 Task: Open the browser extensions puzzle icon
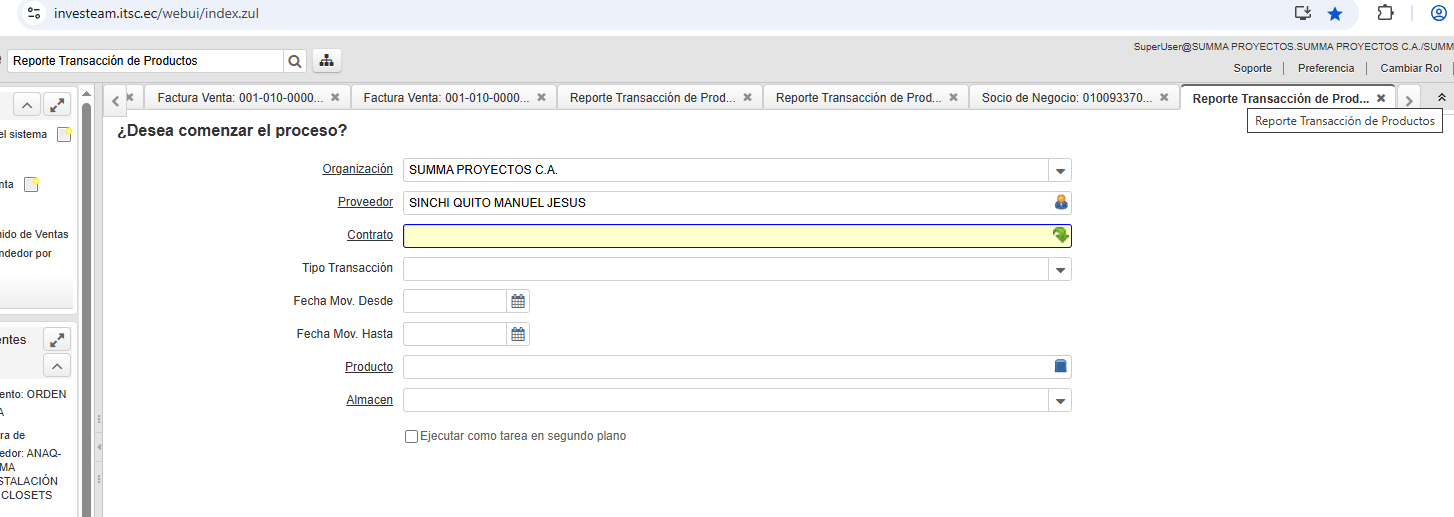coord(1385,14)
